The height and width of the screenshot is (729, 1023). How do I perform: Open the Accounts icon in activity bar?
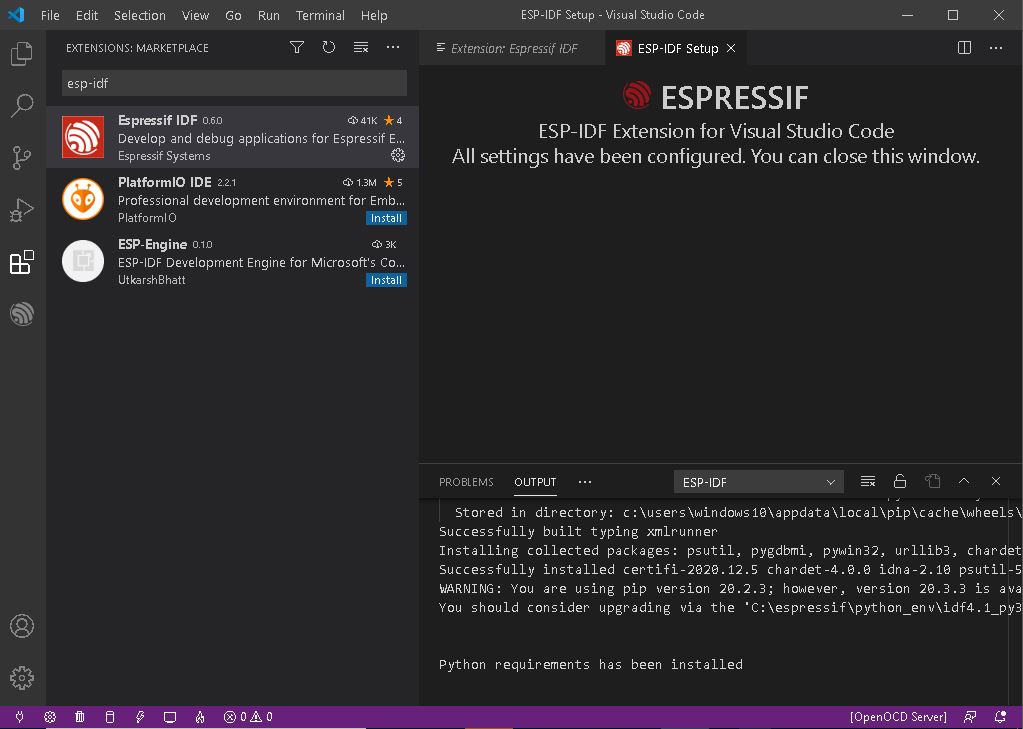[22, 625]
